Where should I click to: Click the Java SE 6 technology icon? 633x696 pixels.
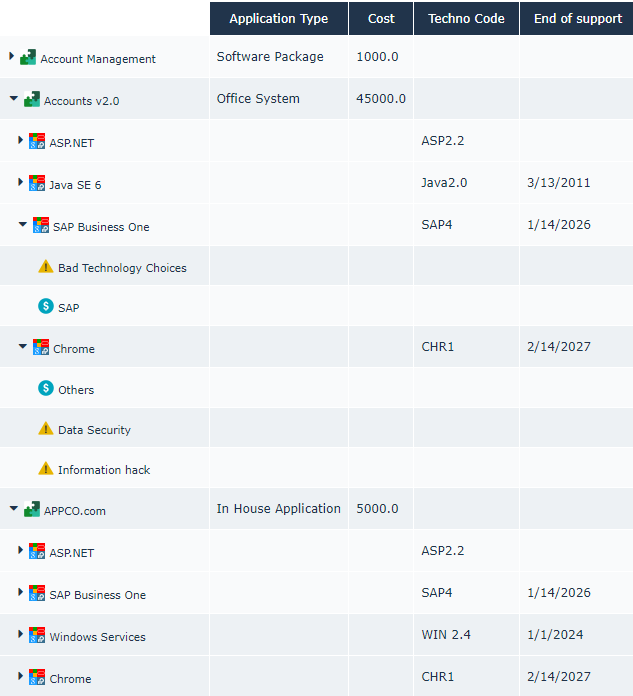37,184
